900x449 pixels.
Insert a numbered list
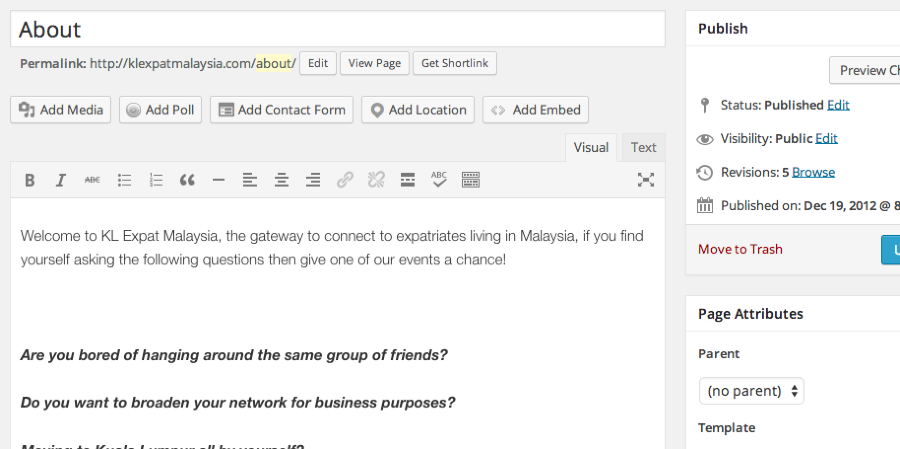point(155,180)
